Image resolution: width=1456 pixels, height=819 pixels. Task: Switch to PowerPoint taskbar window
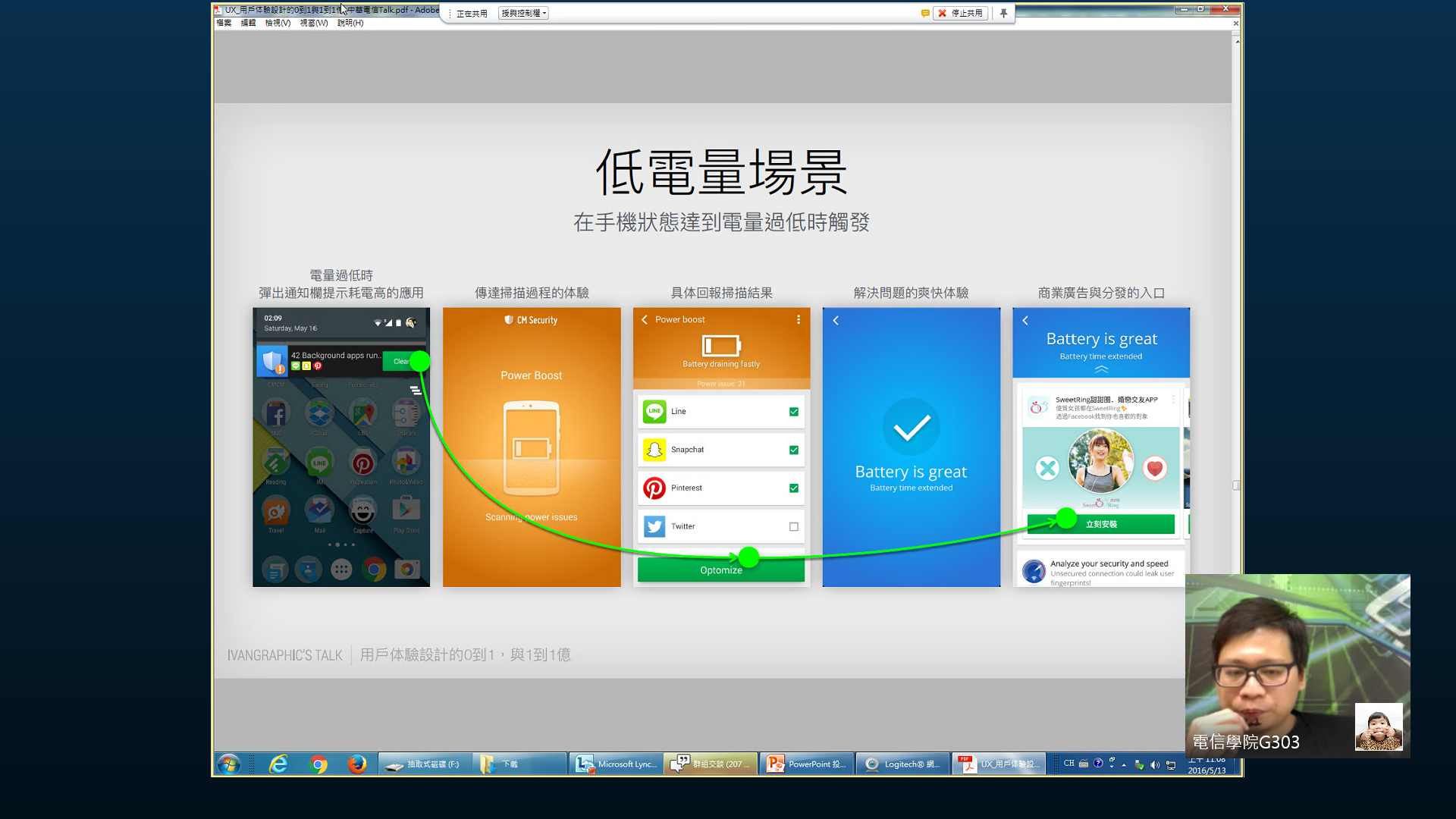tap(807, 764)
